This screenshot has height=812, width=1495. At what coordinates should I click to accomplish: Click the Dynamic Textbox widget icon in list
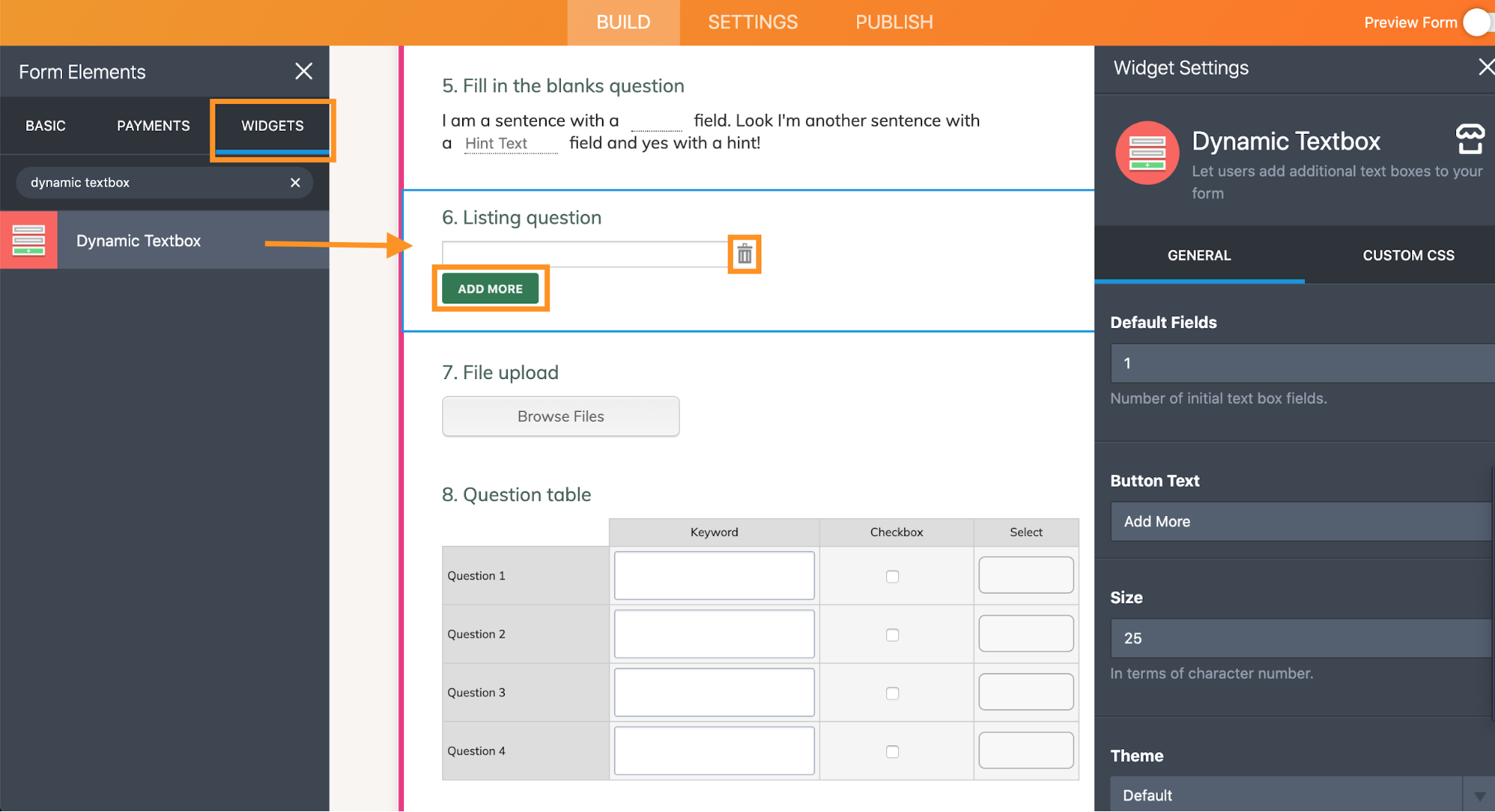(28, 240)
